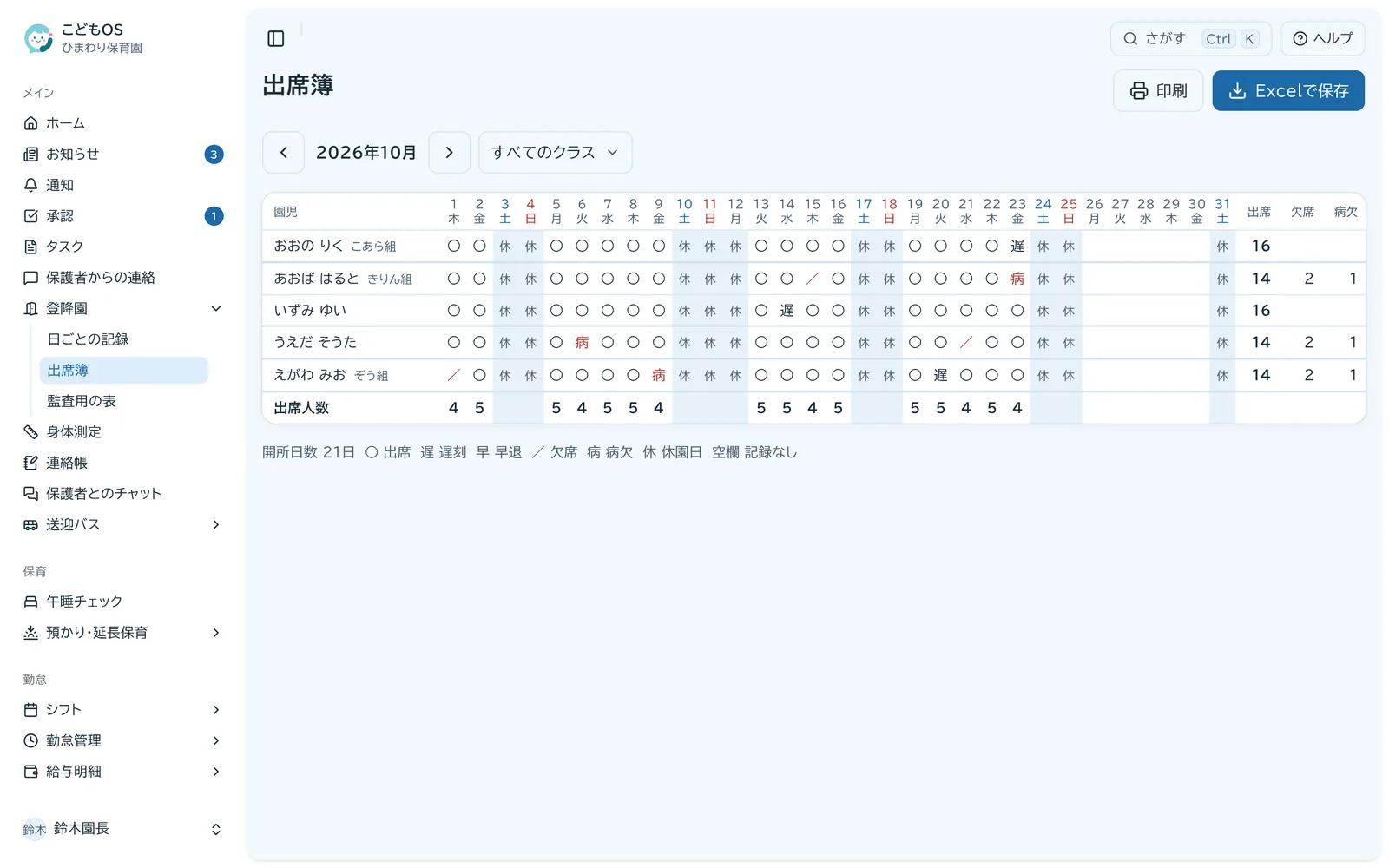Click the 印刷 button label
The image size is (1389, 868).
(1171, 91)
